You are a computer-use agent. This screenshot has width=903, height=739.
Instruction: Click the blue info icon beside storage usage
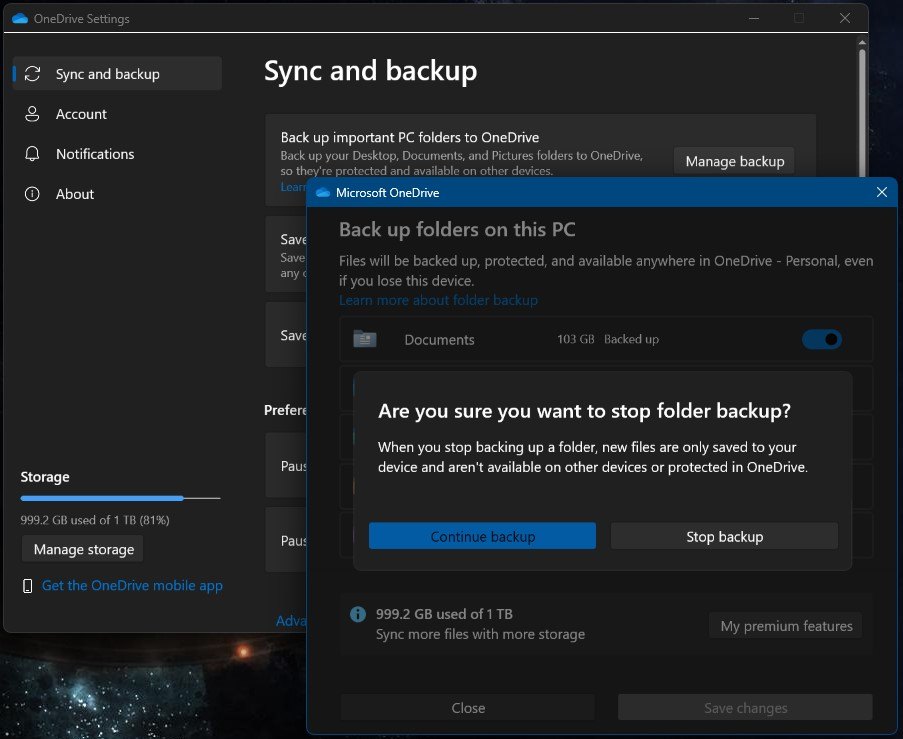point(358,614)
